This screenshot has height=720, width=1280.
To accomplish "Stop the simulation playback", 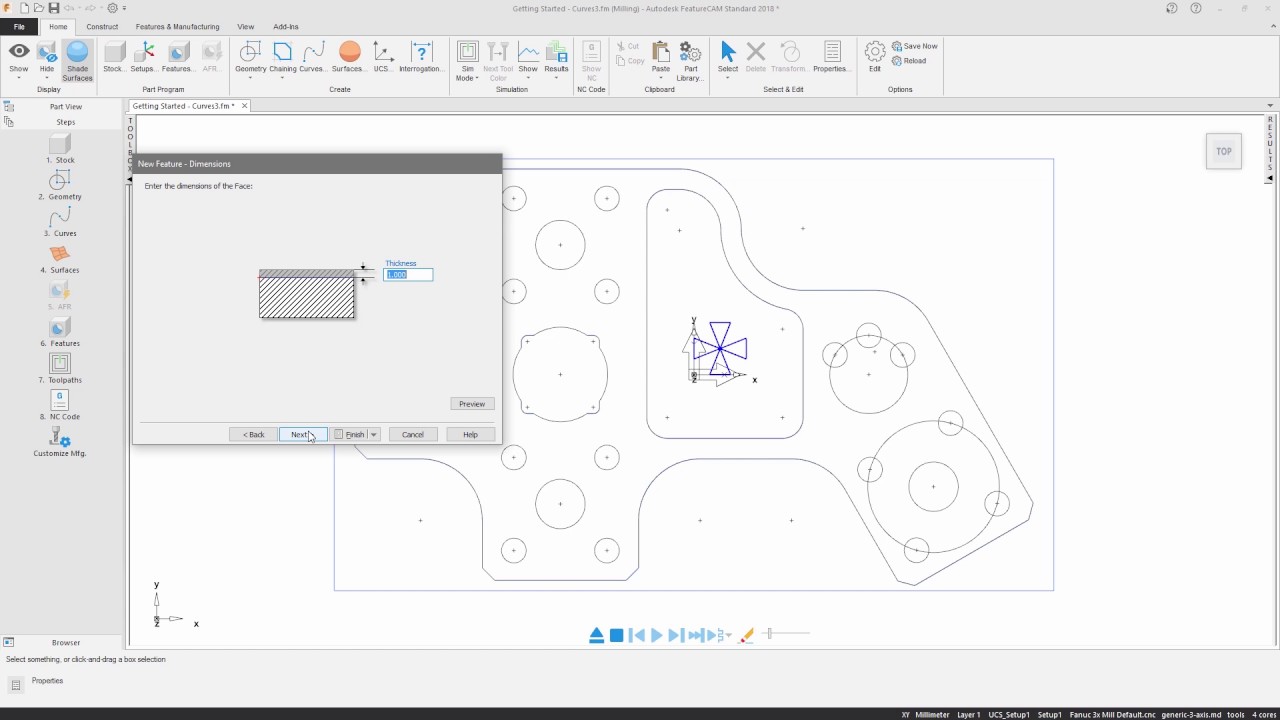I will click(x=617, y=635).
